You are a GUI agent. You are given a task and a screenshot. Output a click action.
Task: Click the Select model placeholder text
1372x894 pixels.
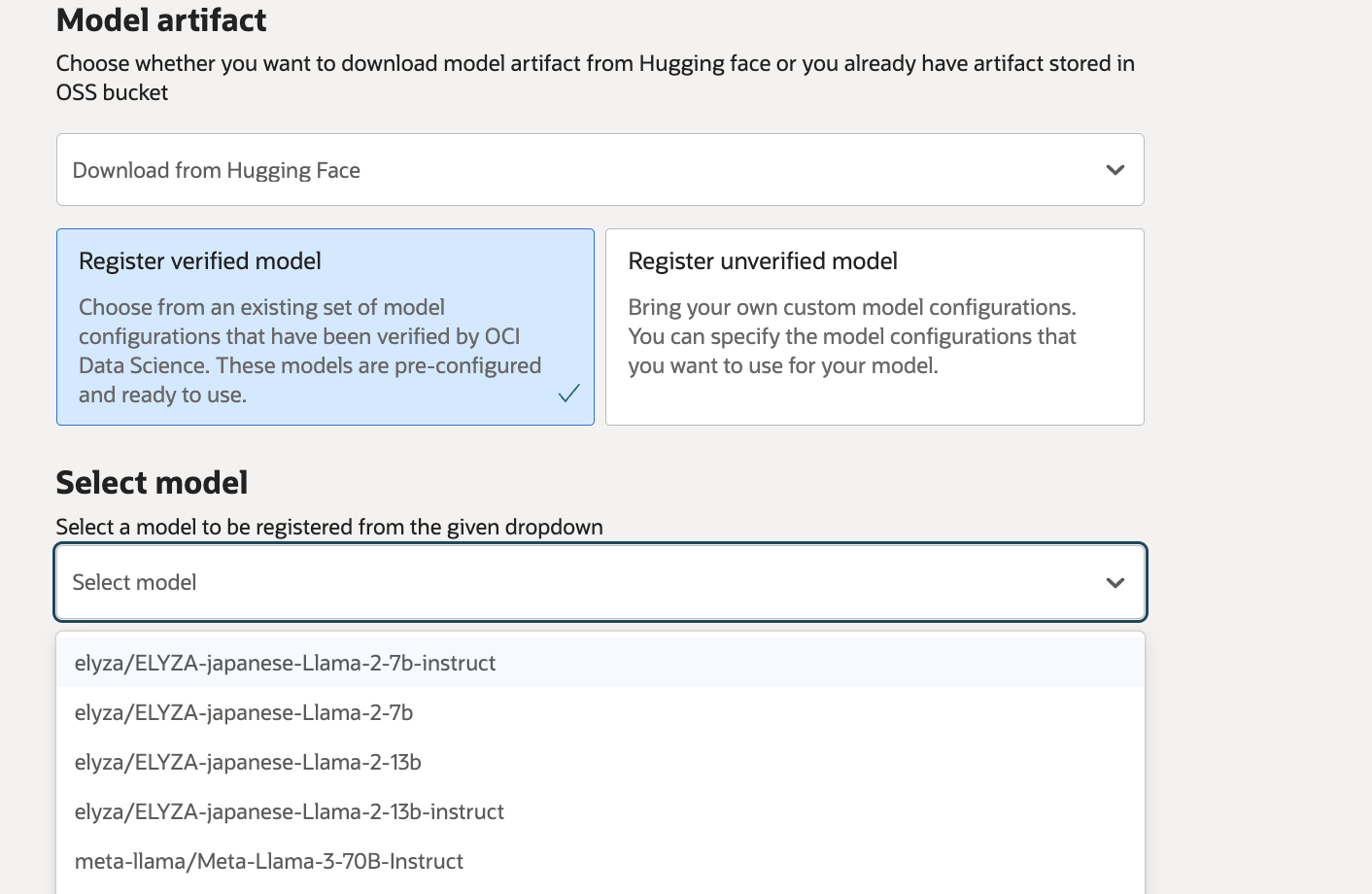134,582
